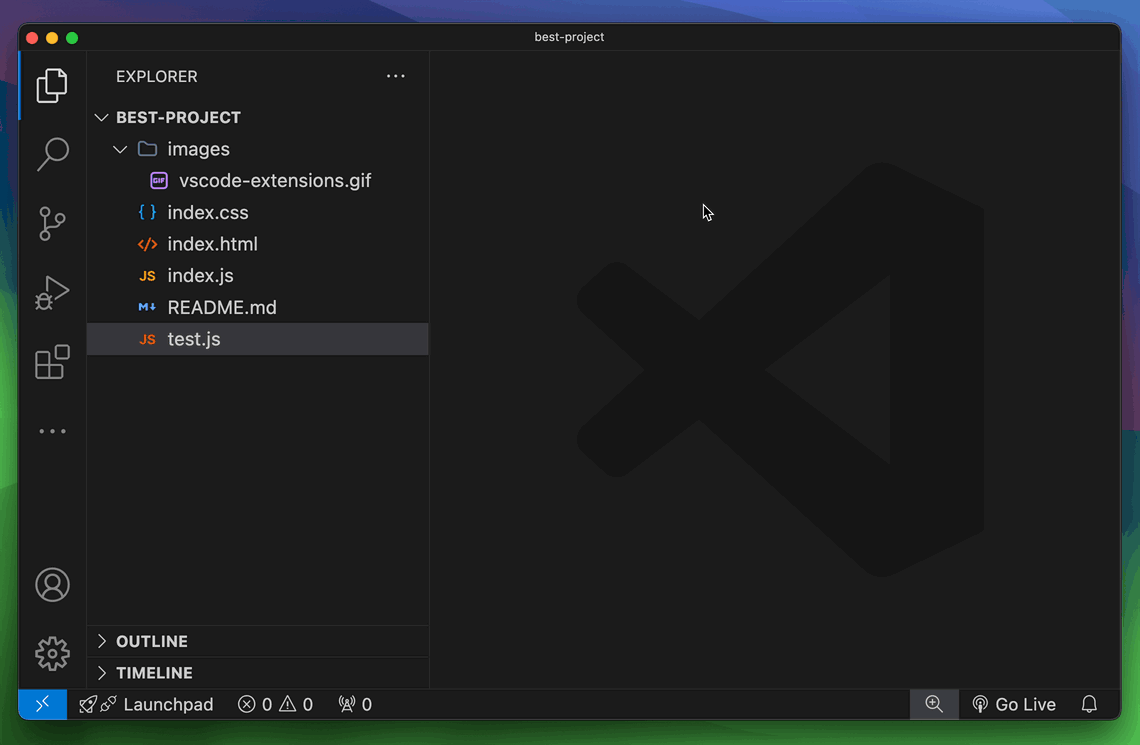Image resolution: width=1140 pixels, height=745 pixels.
Task: Maximize the window with the green button
Action: pyautogui.click(x=72, y=38)
